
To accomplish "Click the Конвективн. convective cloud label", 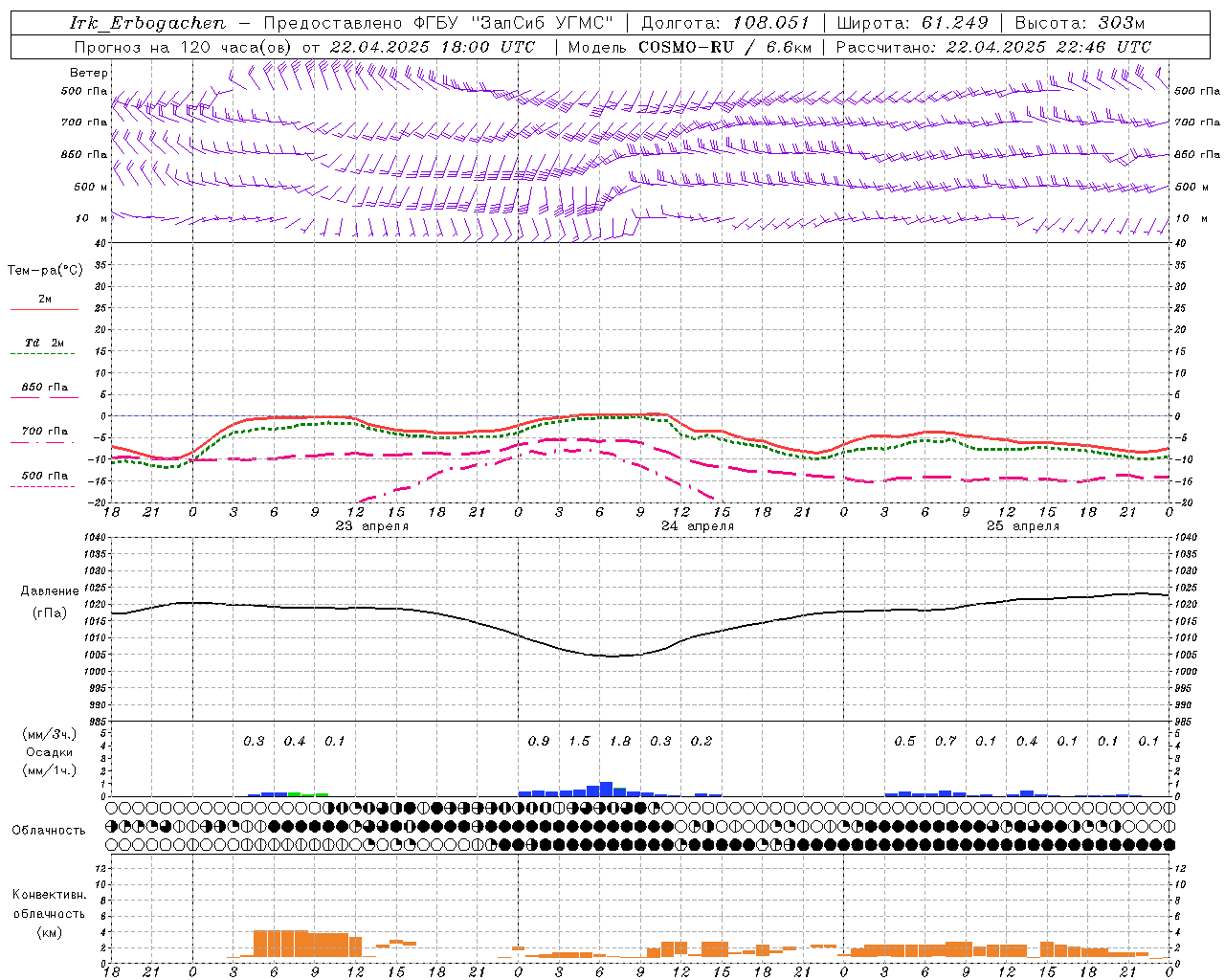I will click(x=49, y=895).
